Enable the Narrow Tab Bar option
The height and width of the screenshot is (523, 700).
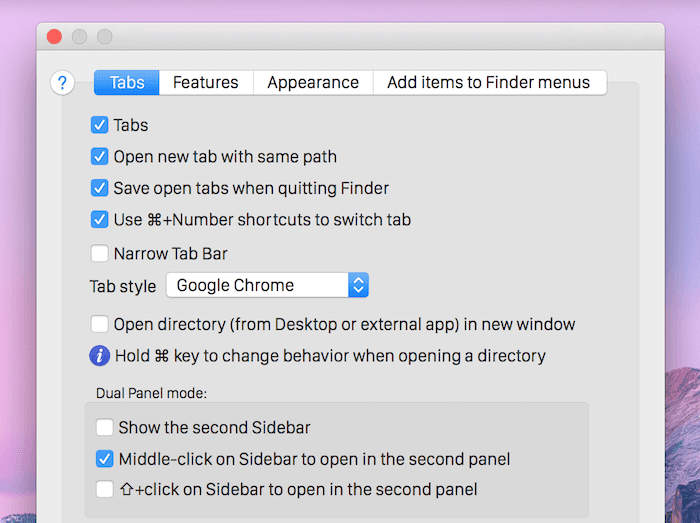pos(99,253)
